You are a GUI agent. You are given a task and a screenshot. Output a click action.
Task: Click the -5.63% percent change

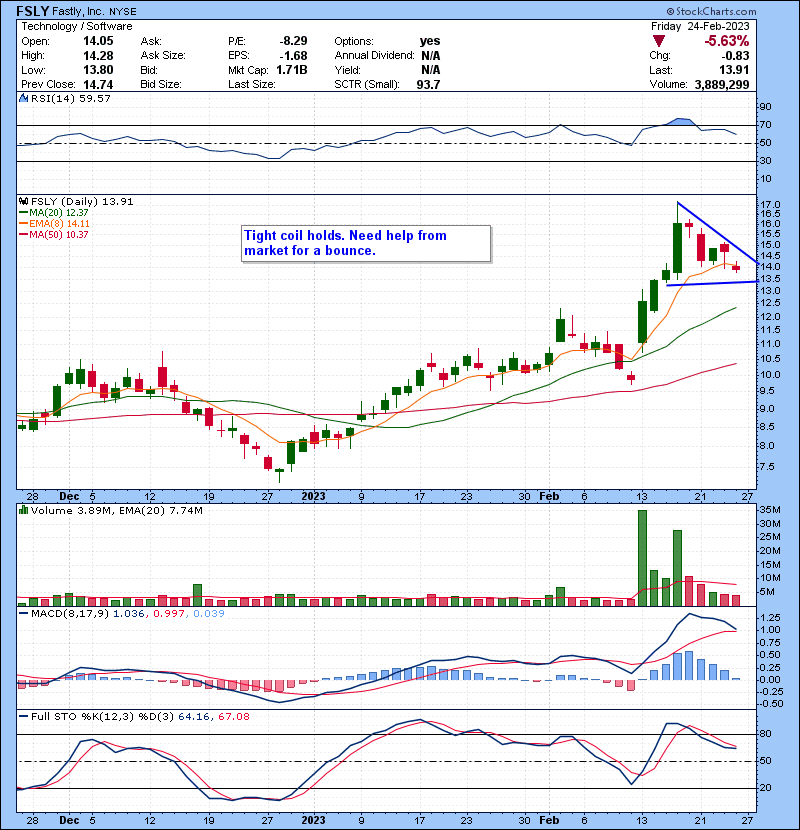(x=726, y=41)
